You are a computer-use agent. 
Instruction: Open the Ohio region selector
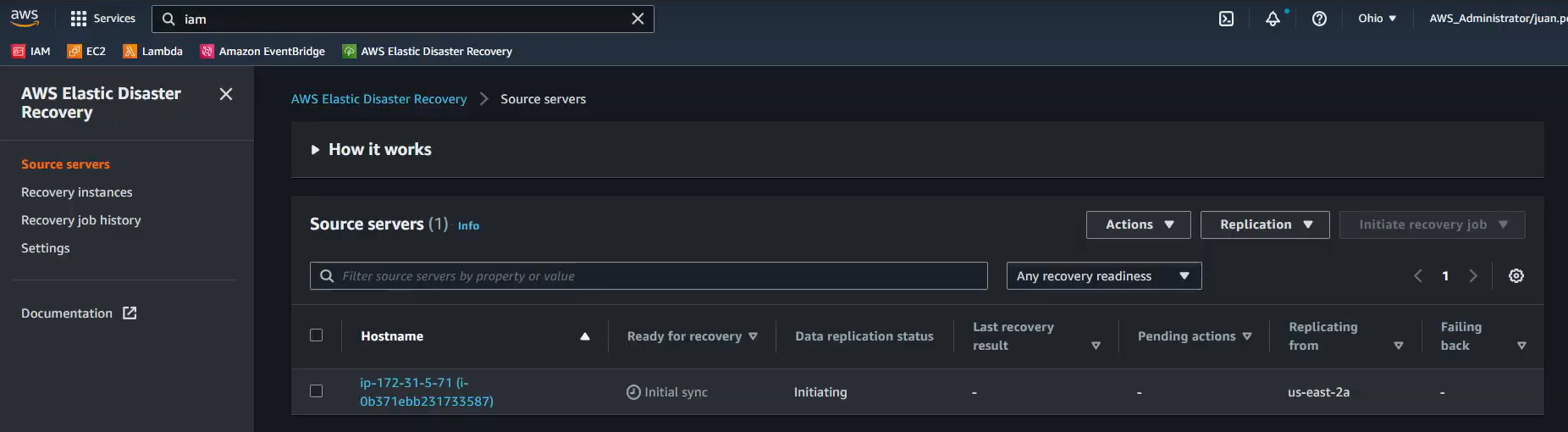pyautogui.click(x=1377, y=19)
